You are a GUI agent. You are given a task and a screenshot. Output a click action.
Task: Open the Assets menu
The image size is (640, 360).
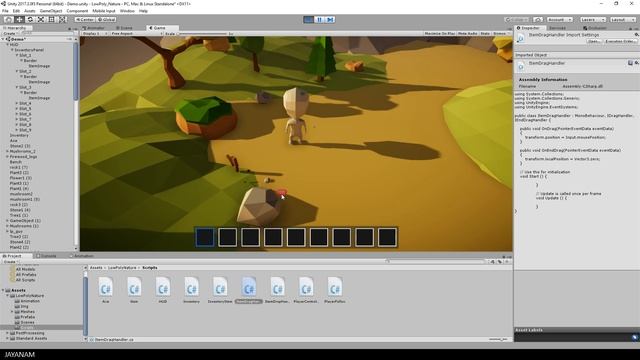pyautogui.click(x=30, y=11)
